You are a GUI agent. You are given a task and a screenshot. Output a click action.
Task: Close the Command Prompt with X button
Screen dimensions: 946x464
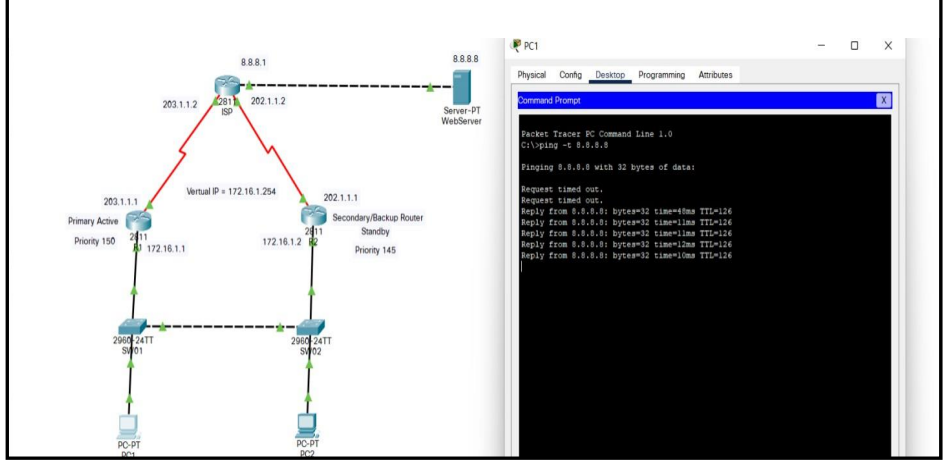click(x=883, y=101)
